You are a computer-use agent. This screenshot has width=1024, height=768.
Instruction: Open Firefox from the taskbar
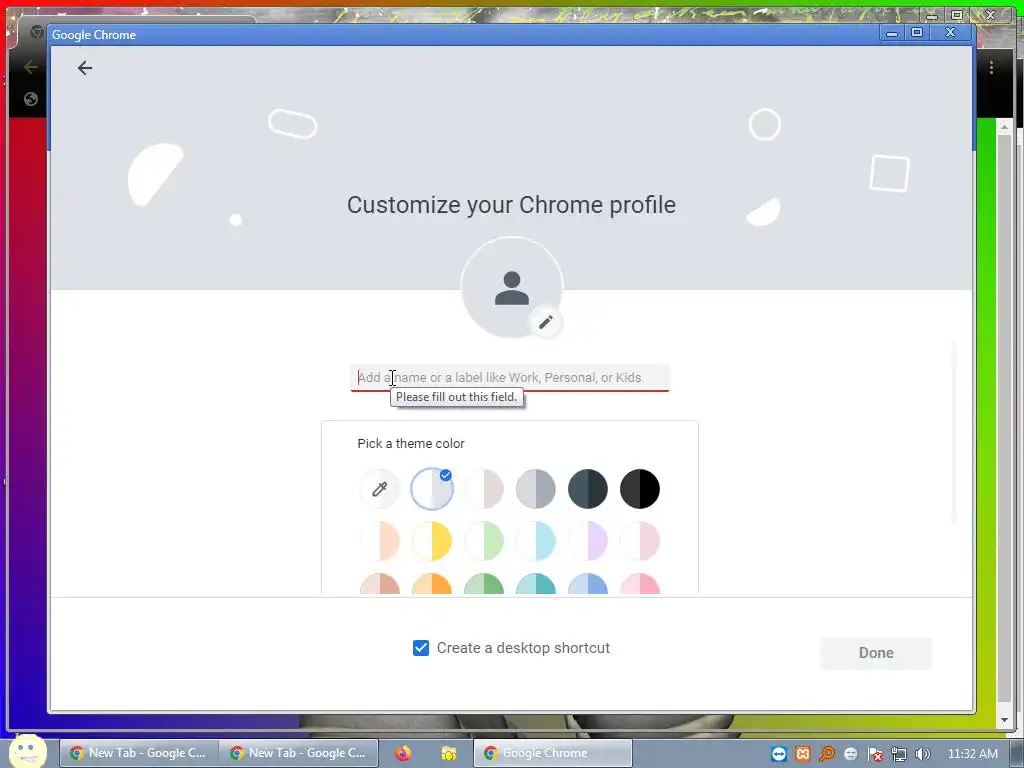pos(403,753)
